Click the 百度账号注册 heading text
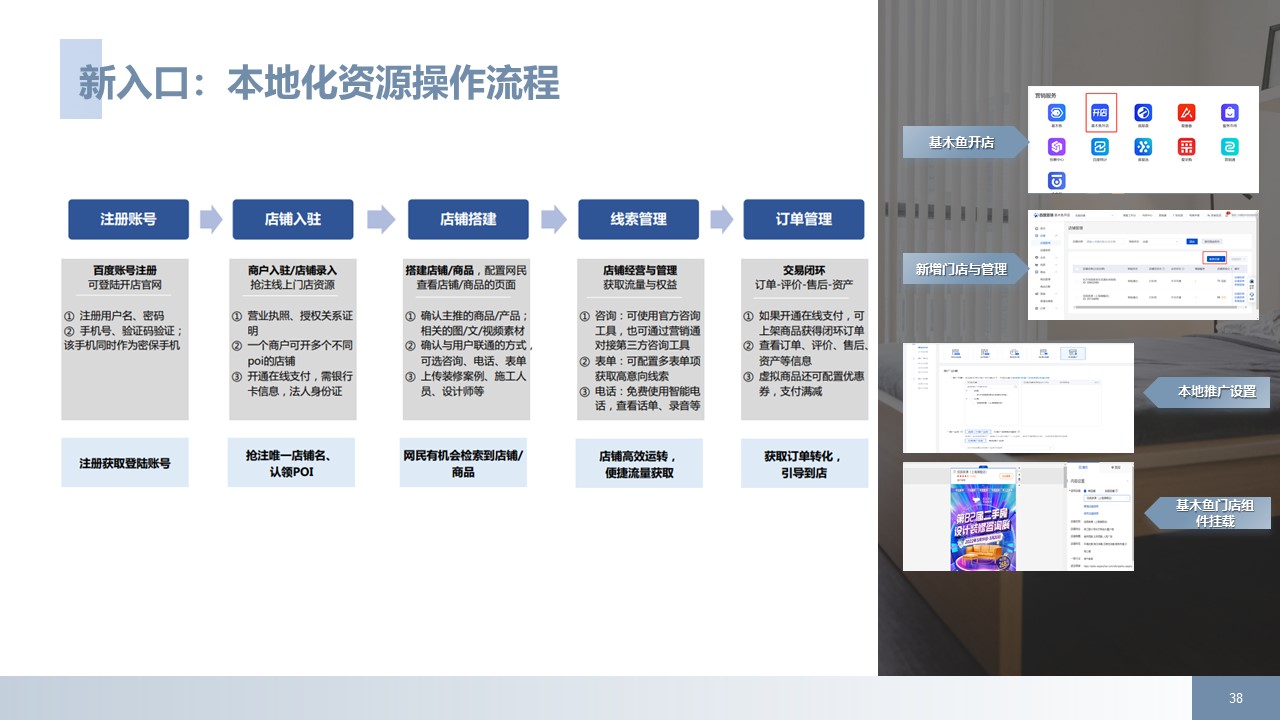This screenshot has width=1280, height=720. pos(125,270)
